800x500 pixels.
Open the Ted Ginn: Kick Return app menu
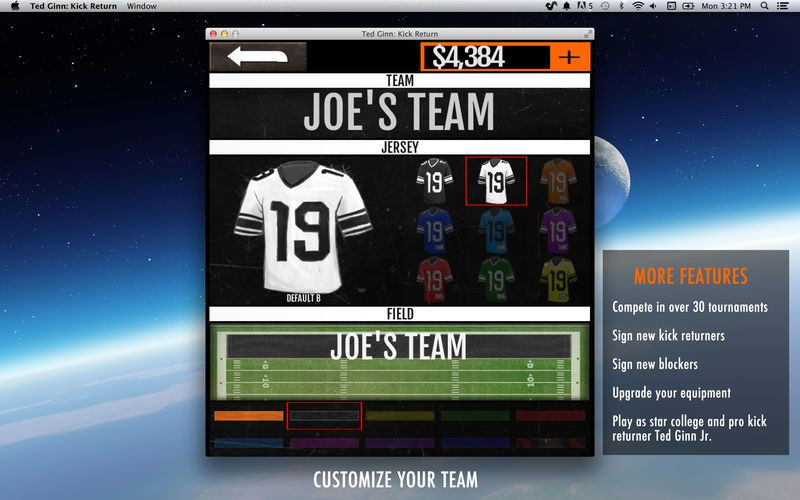tap(73, 6)
